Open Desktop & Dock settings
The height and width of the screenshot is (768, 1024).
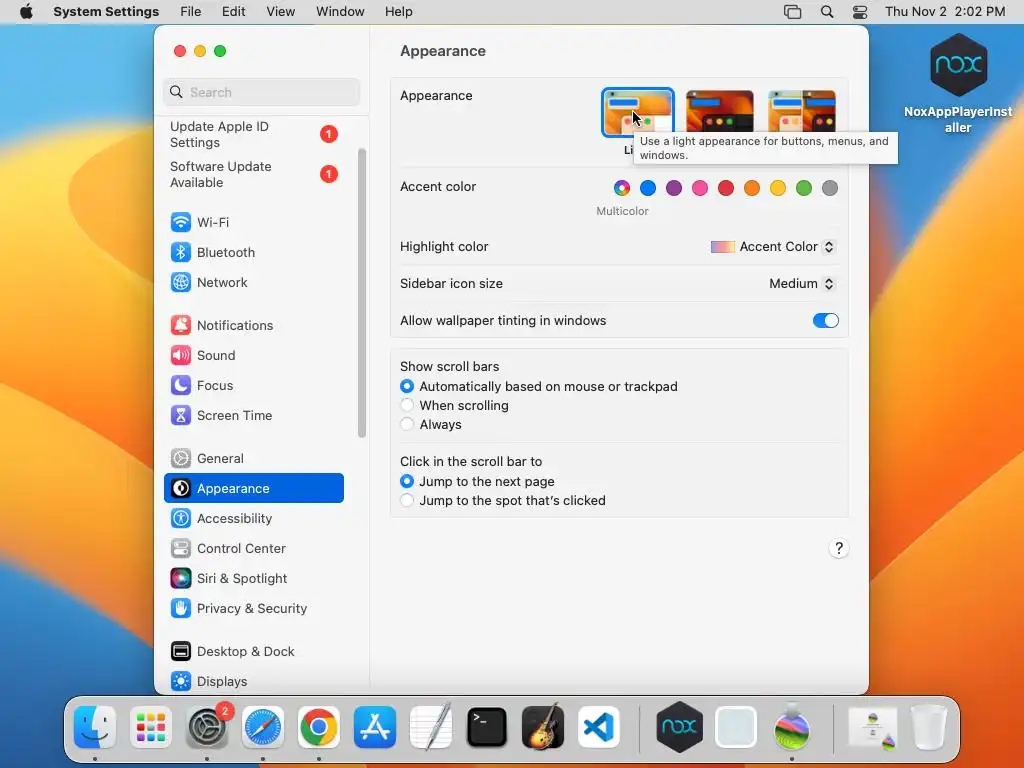254,652
